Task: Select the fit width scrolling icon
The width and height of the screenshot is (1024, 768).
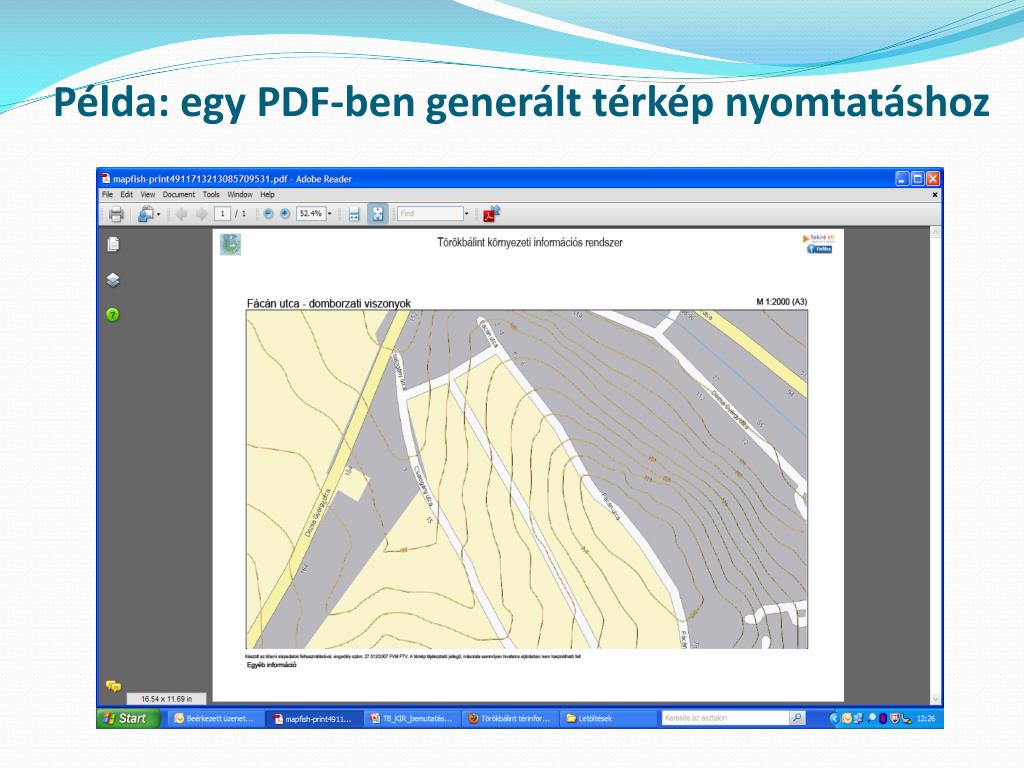Action: click(354, 214)
